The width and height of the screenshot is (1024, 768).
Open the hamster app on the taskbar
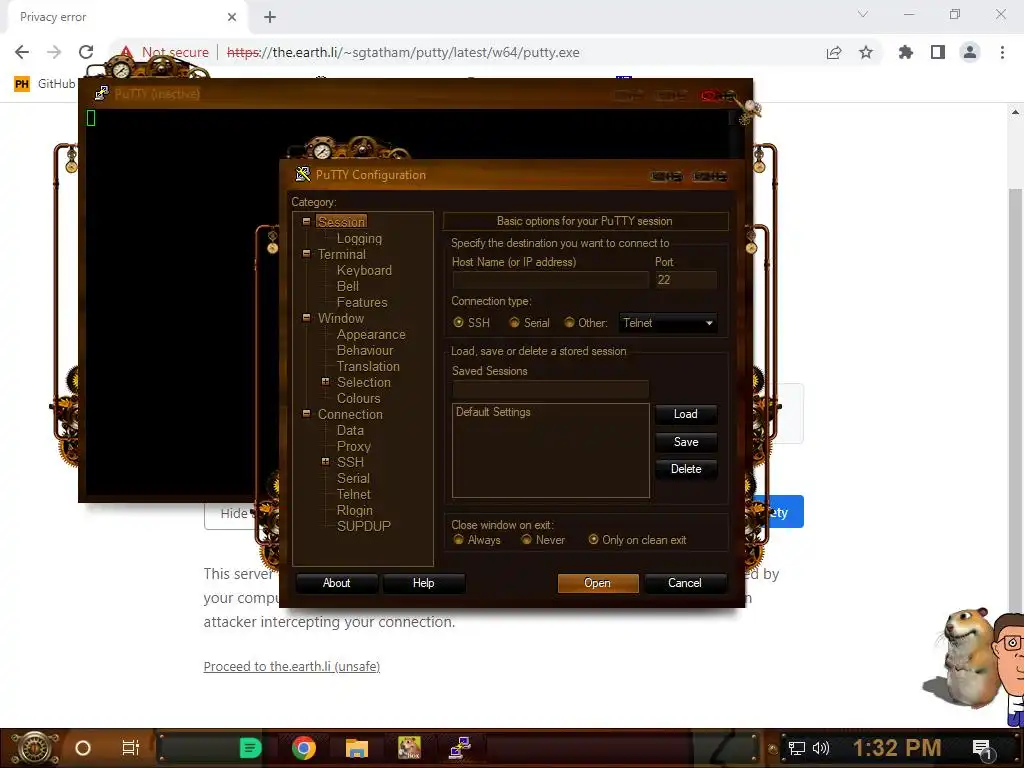(409, 748)
